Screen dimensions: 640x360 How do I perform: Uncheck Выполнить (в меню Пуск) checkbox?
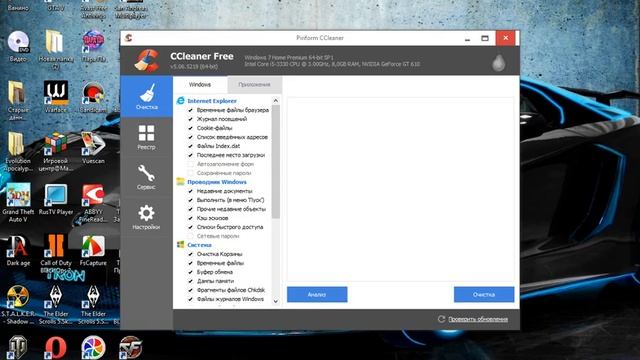(191, 200)
